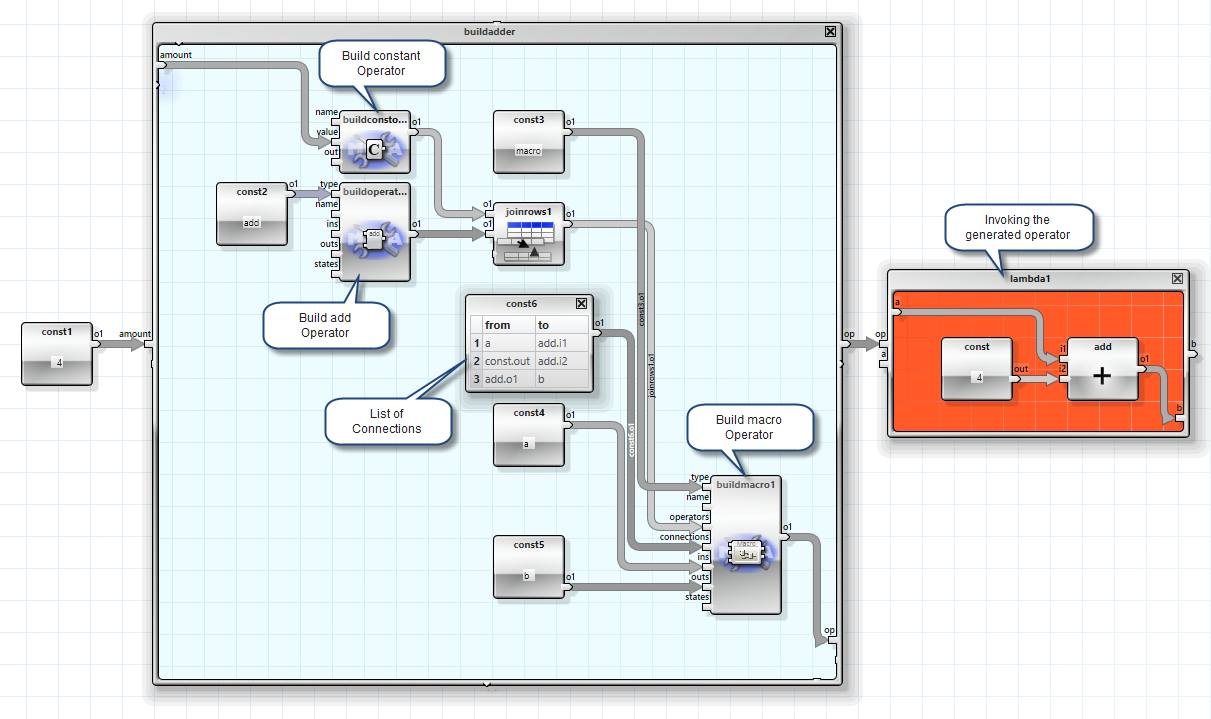
Task: Click the const1 node with value 4
Action: [57, 354]
